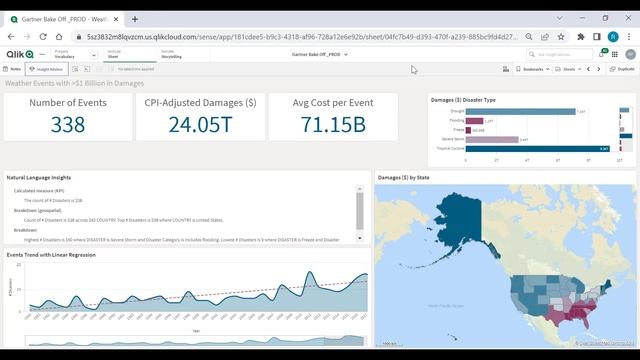The height and width of the screenshot is (360, 640).
Task: Close the Gartner Bake Off browser tab
Action: point(116,19)
